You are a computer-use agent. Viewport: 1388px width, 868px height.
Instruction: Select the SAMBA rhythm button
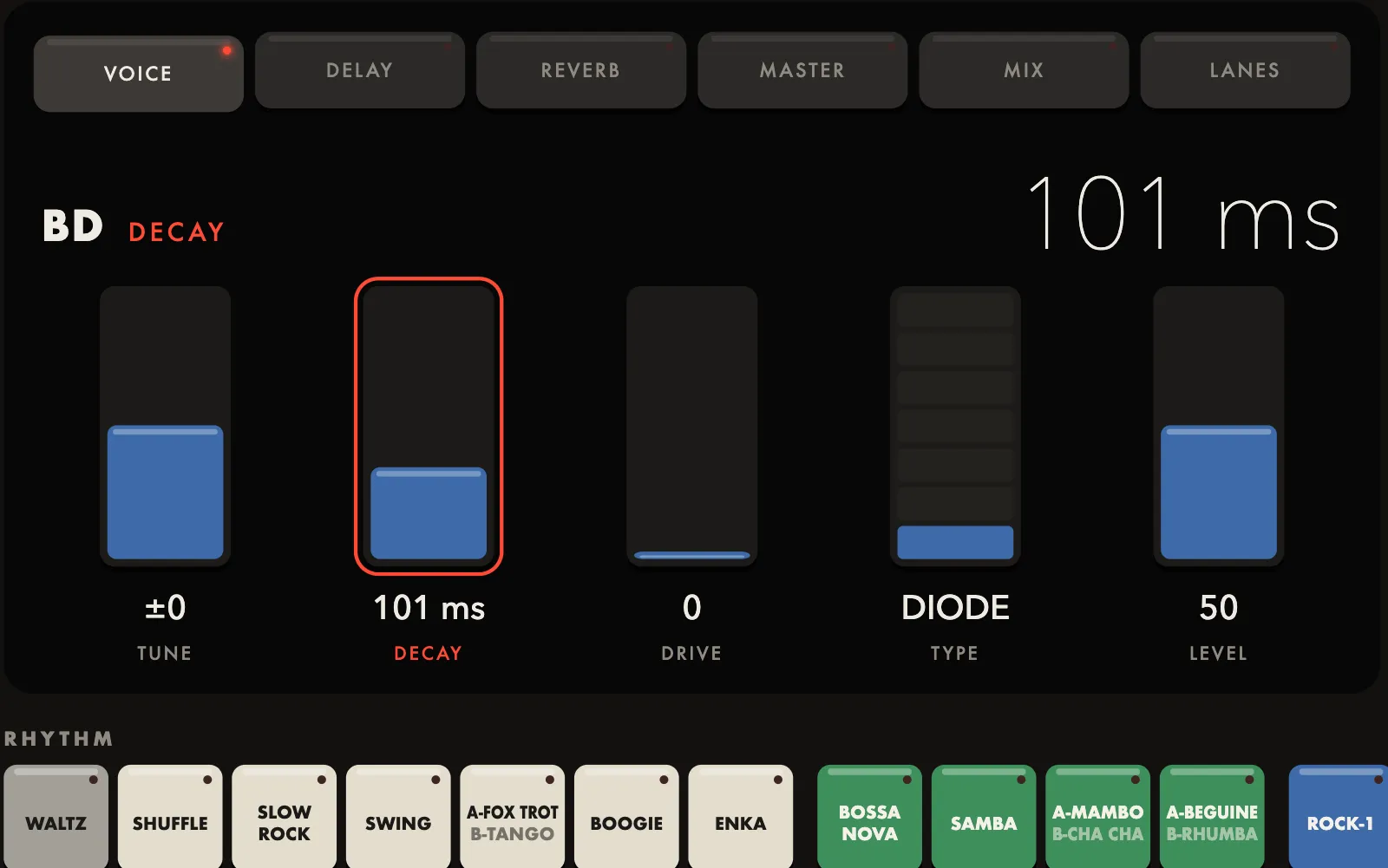pos(984,817)
